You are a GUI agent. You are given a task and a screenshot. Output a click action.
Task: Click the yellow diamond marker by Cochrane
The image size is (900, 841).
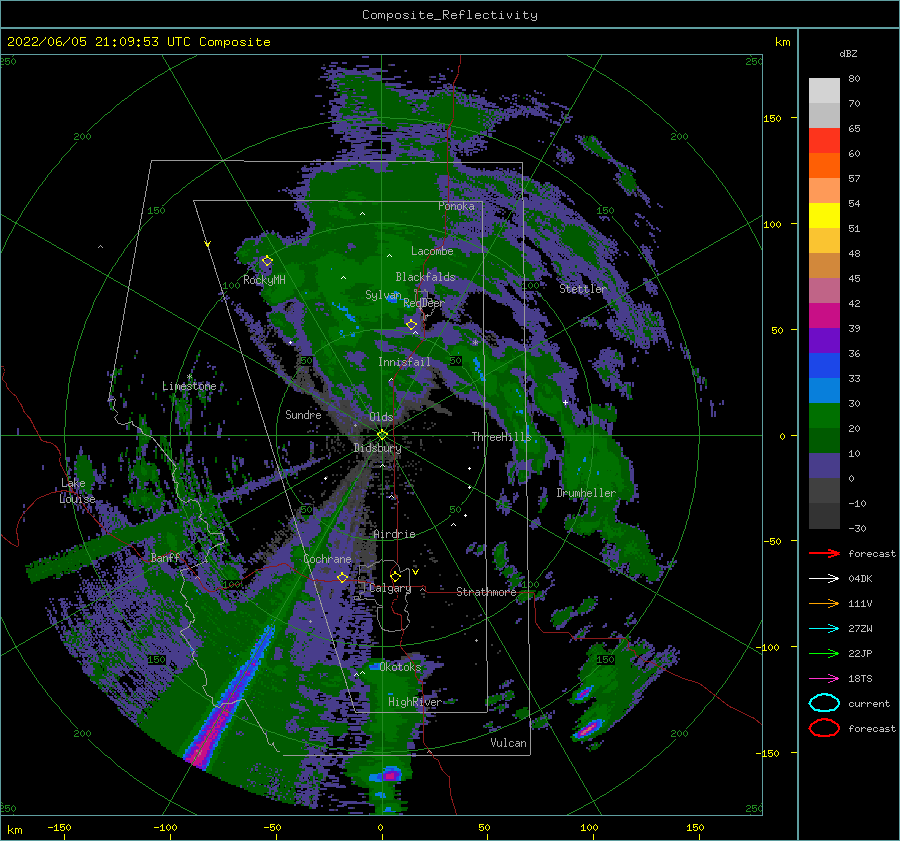click(342, 577)
